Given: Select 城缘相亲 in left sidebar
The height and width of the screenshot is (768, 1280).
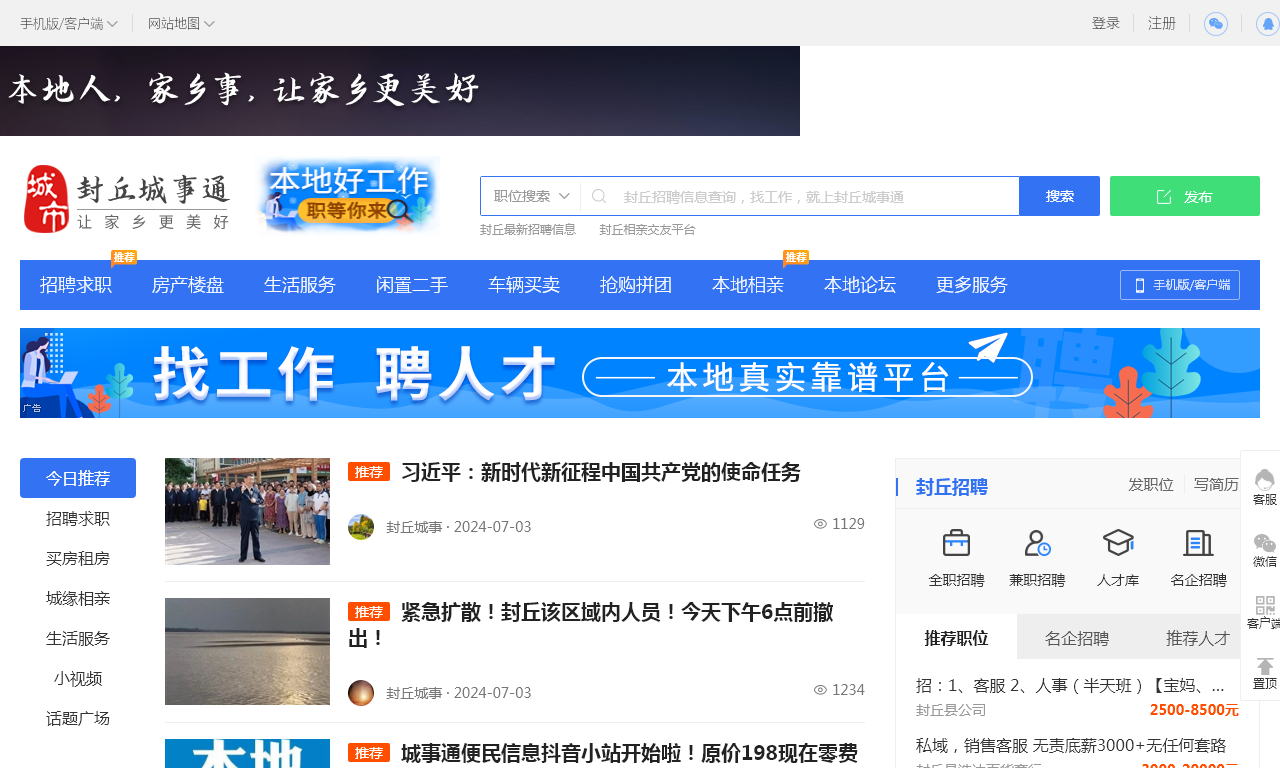Looking at the screenshot, I should [78, 598].
